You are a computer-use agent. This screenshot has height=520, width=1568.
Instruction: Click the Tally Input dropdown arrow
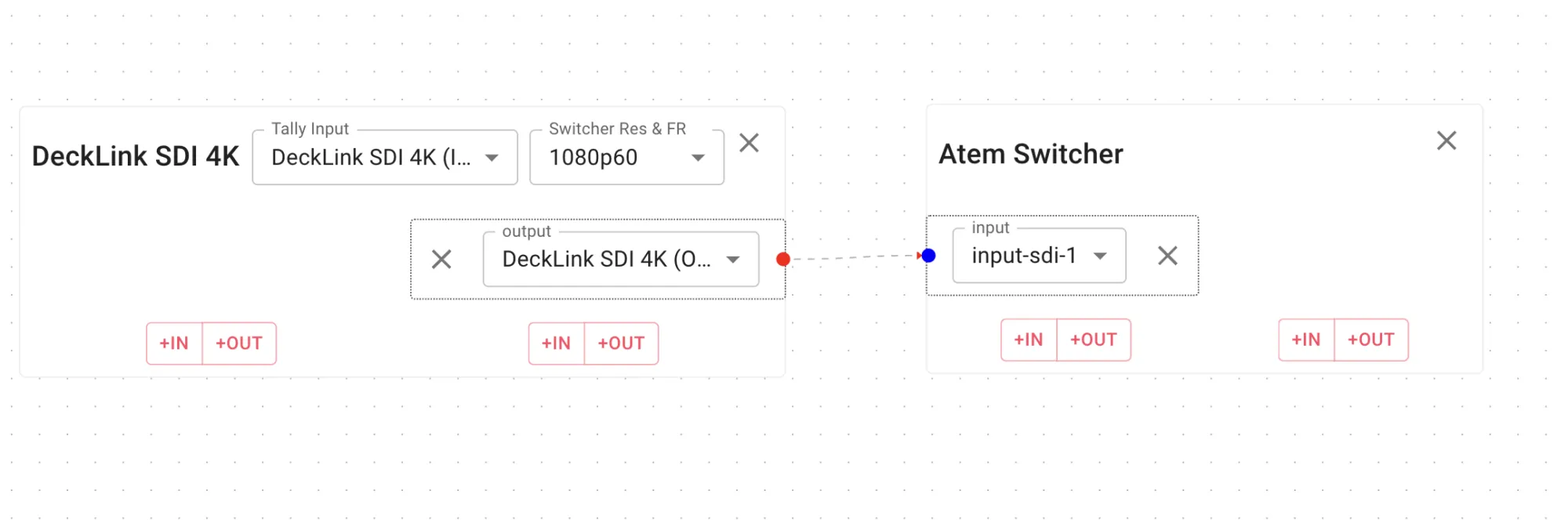492,158
